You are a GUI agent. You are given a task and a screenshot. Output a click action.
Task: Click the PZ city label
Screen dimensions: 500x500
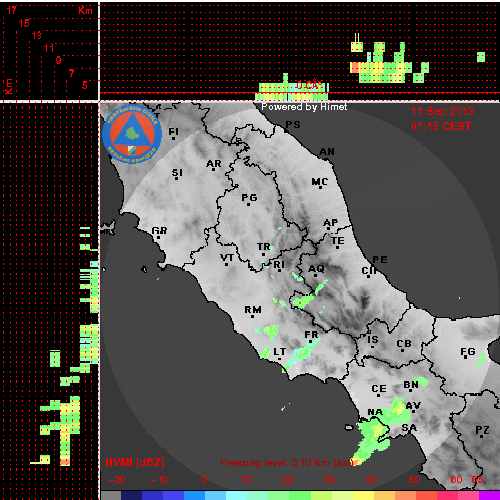482,430
